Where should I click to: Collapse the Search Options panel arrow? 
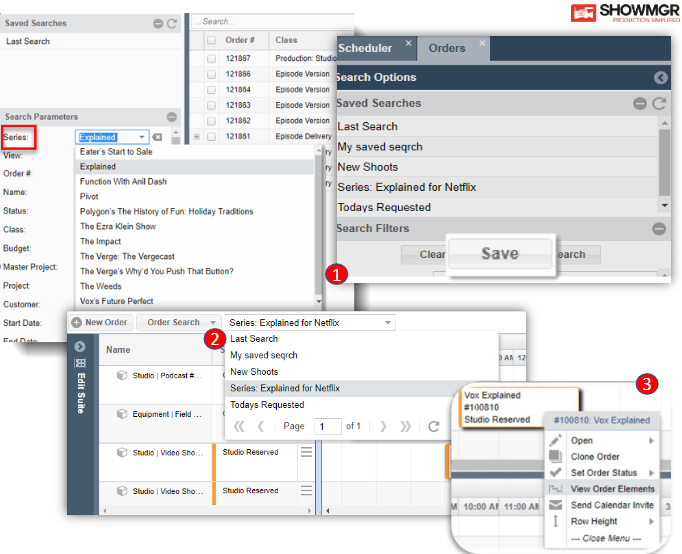[660, 77]
